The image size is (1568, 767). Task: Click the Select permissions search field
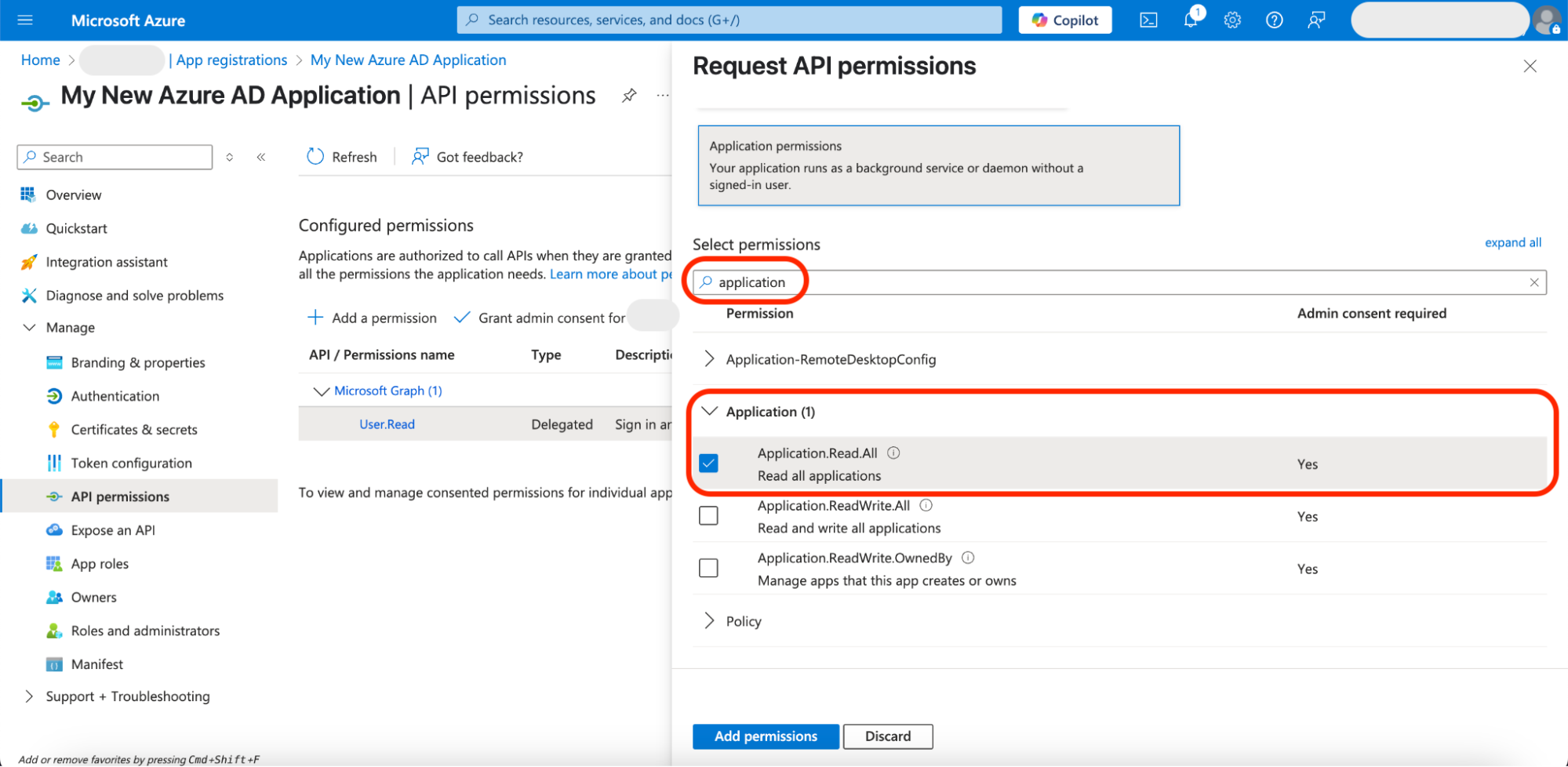point(1119,282)
